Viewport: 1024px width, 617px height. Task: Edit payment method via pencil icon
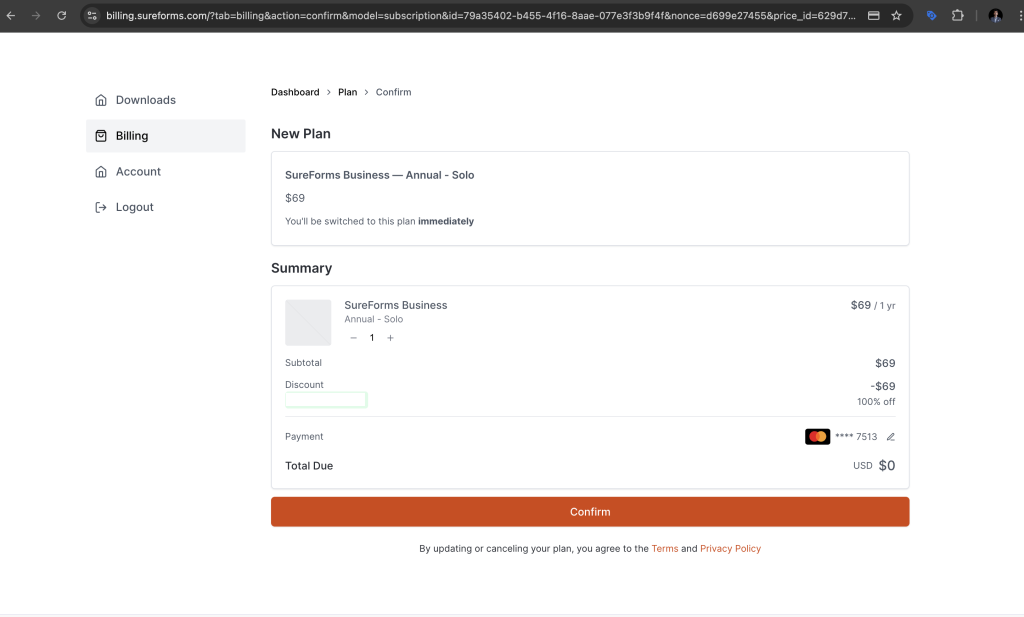click(890, 436)
